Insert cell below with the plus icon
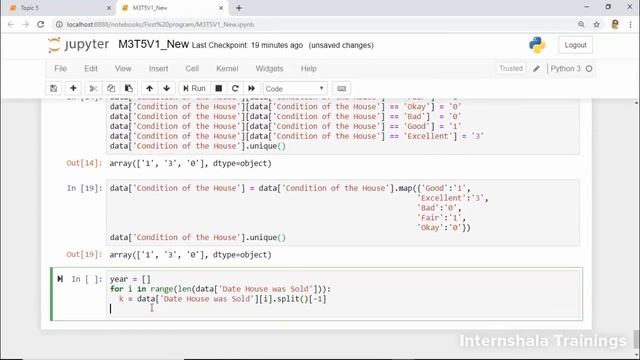Image resolution: width=640 pixels, height=360 pixels. (x=73, y=89)
